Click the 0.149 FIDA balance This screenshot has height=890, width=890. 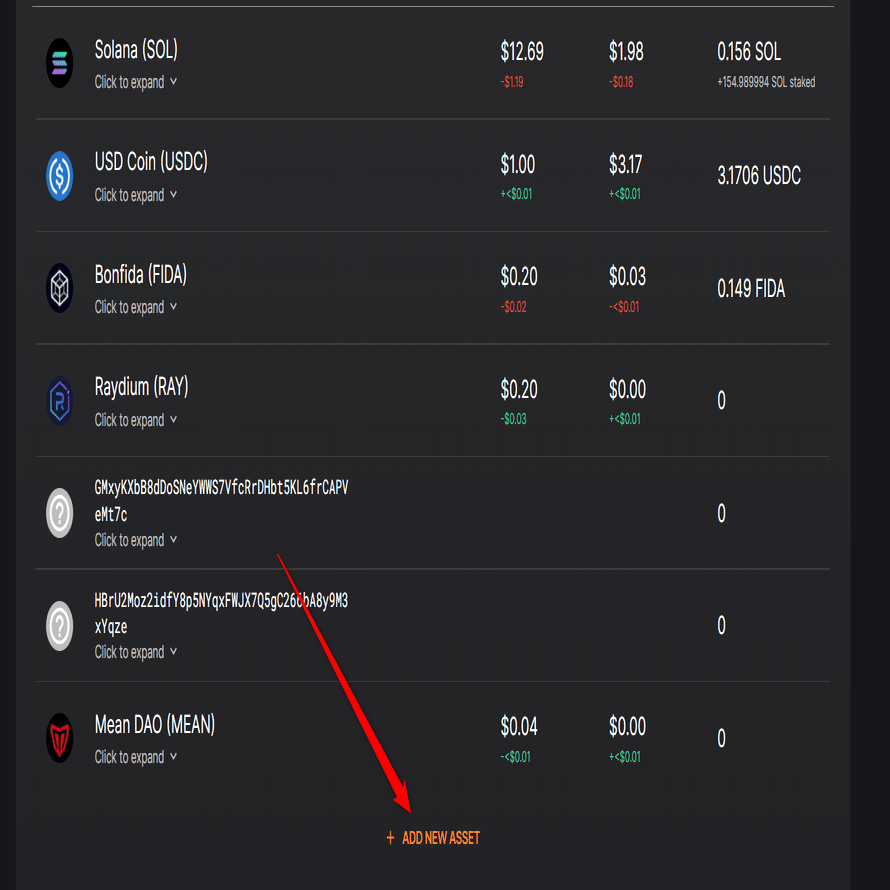coord(751,290)
